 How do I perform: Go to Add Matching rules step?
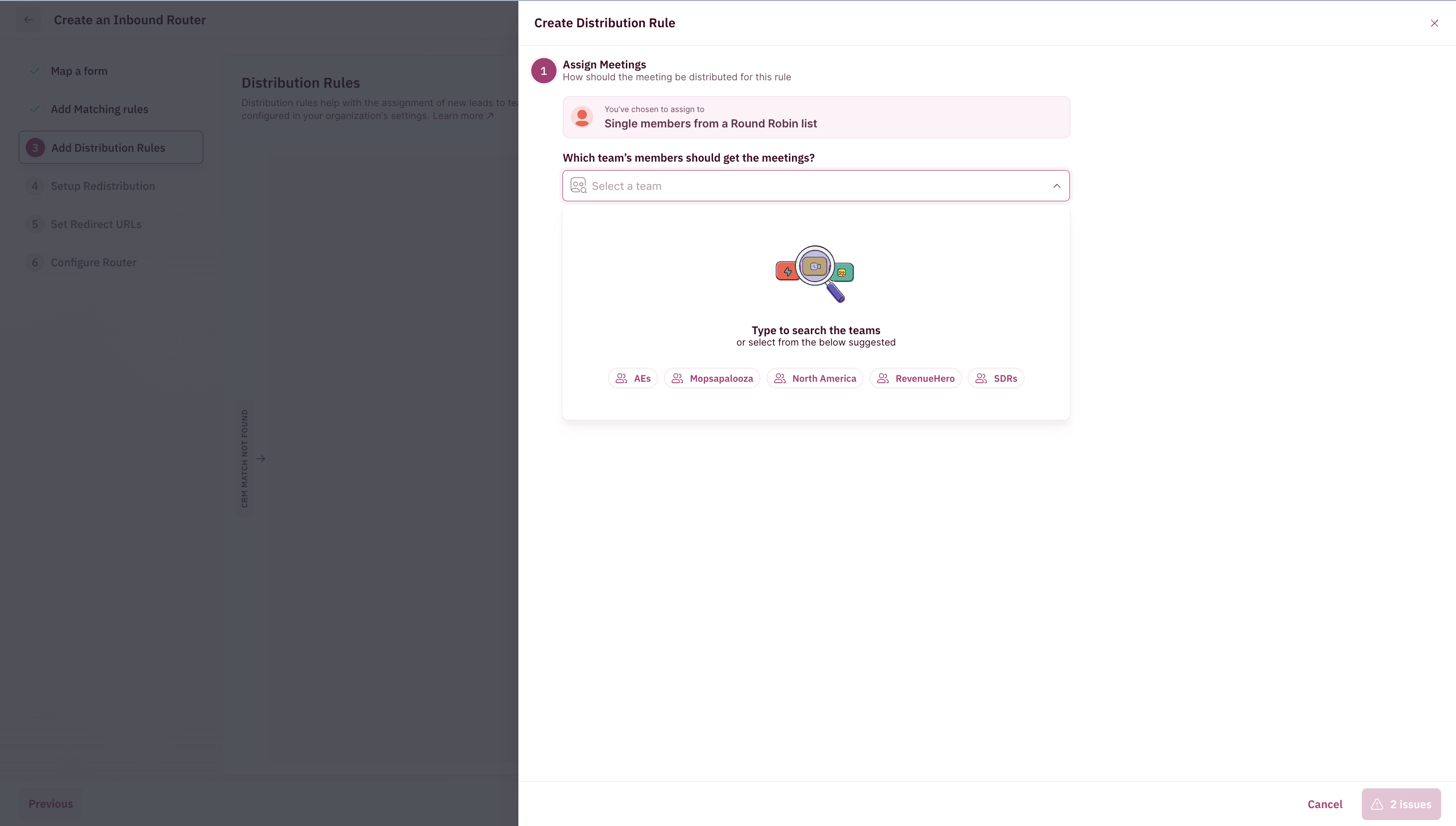[x=99, y=109]
